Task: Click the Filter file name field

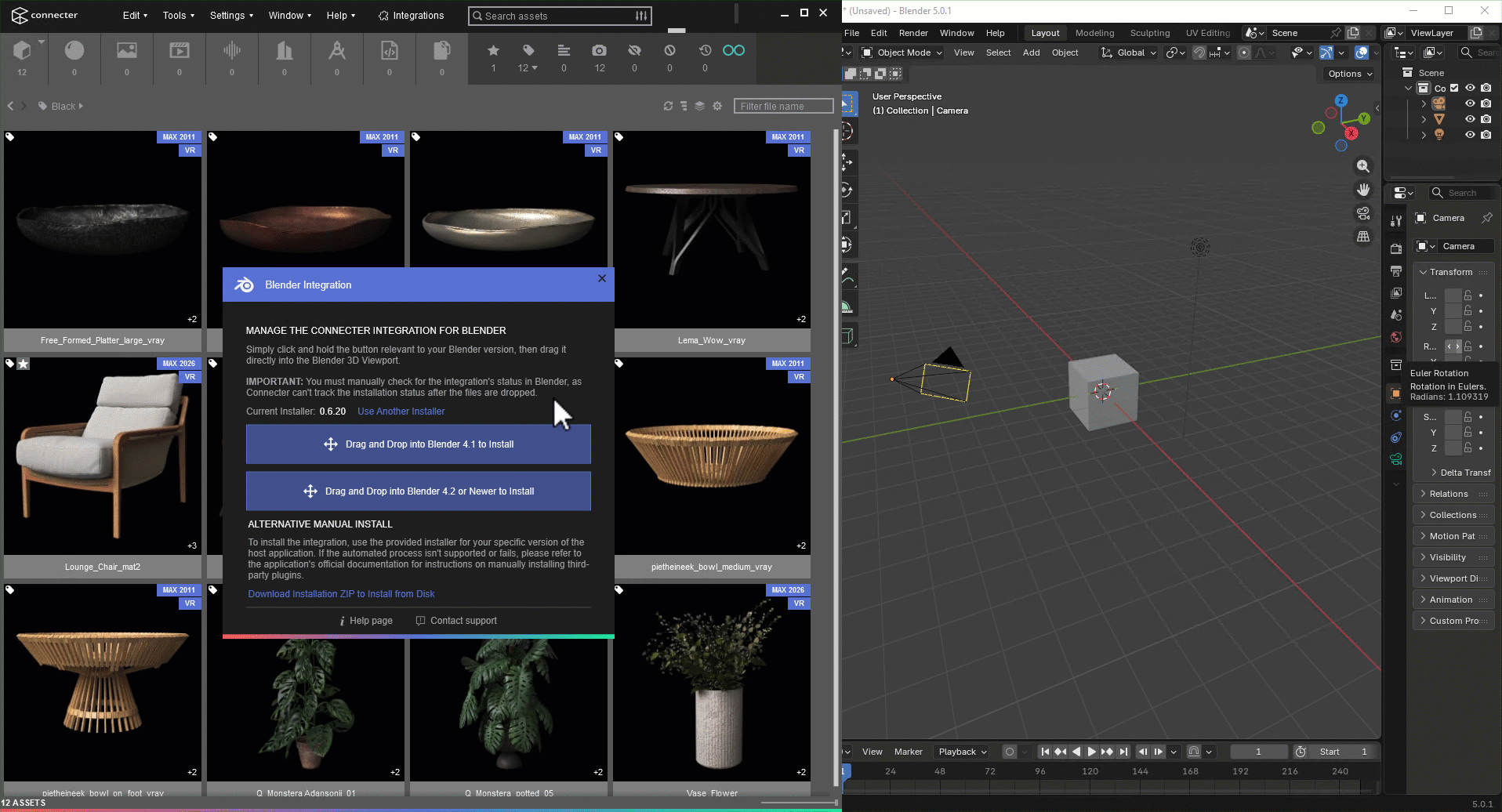Action: (x=783, y=106)
